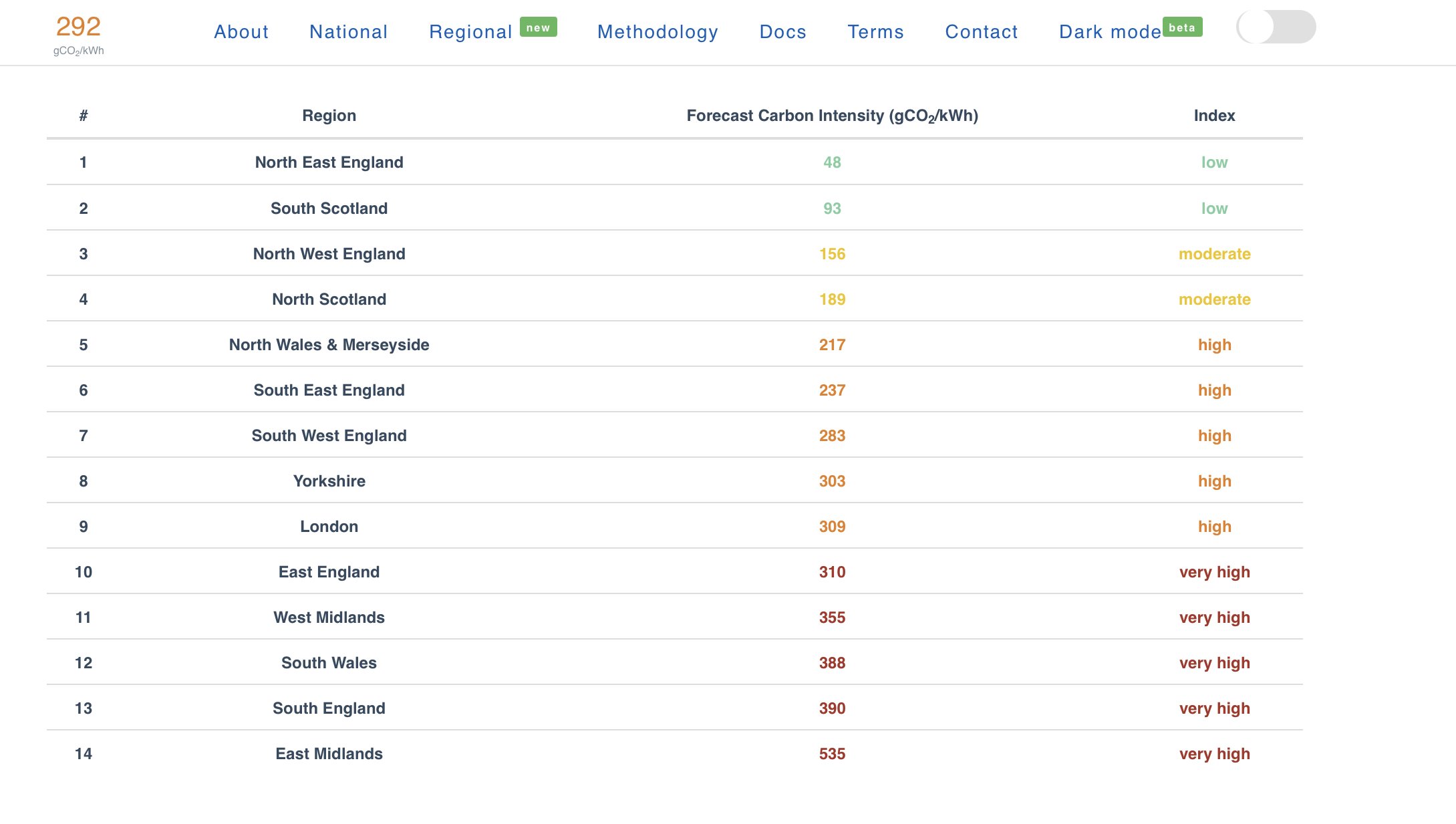View the Terms page
This screenshot has width=1456, height=824.
[x=875, y=31]
